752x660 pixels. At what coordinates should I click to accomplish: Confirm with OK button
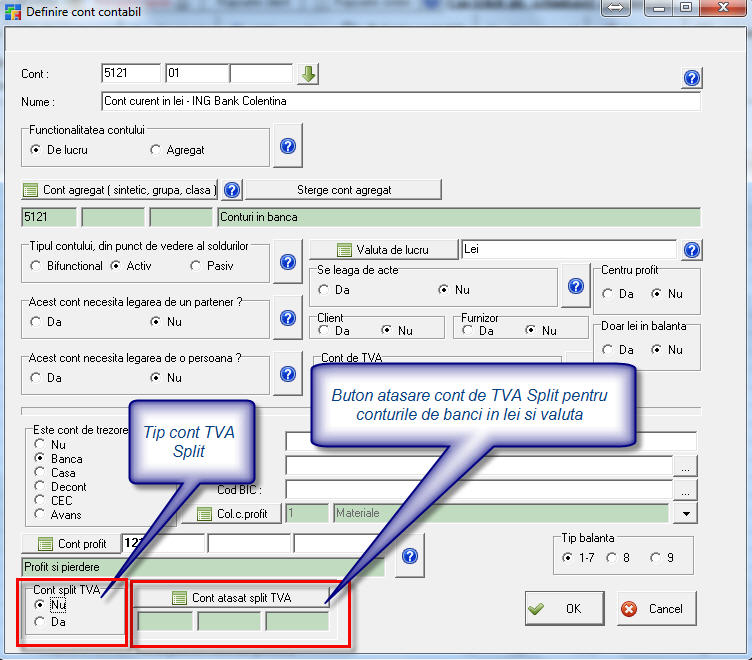click(x=564, y=609)
